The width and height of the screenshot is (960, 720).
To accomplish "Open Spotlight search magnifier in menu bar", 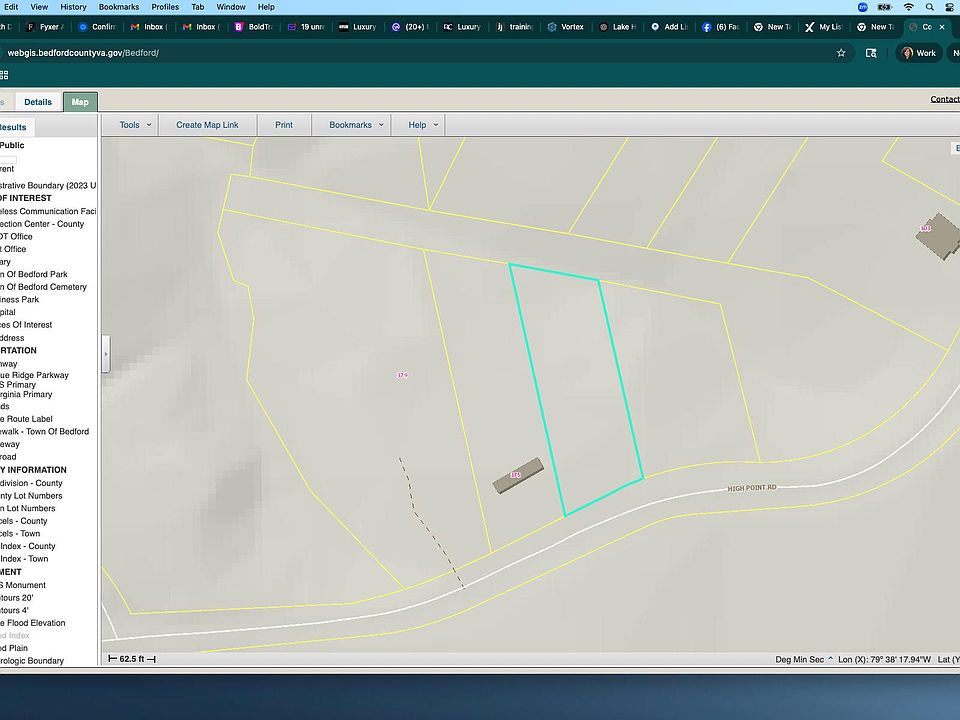I will tap(931, 7).
